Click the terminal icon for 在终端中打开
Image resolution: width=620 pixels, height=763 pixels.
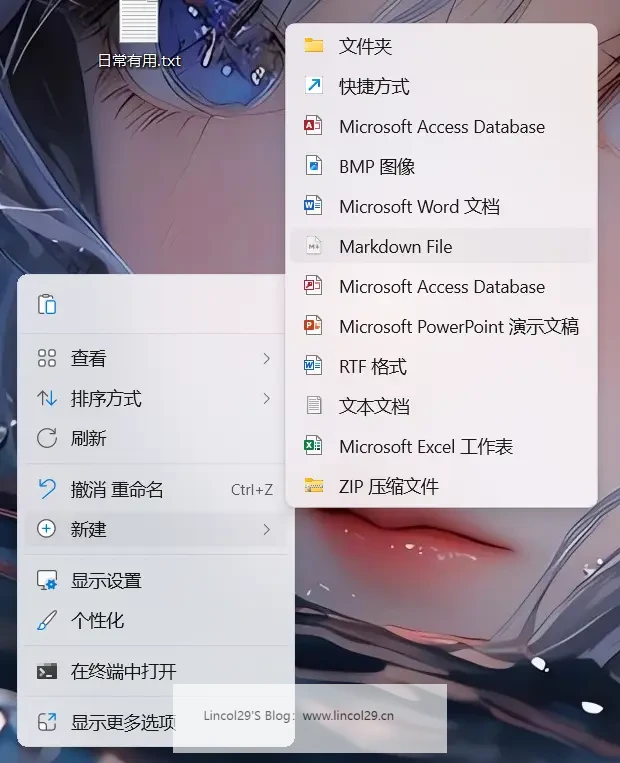46,671
